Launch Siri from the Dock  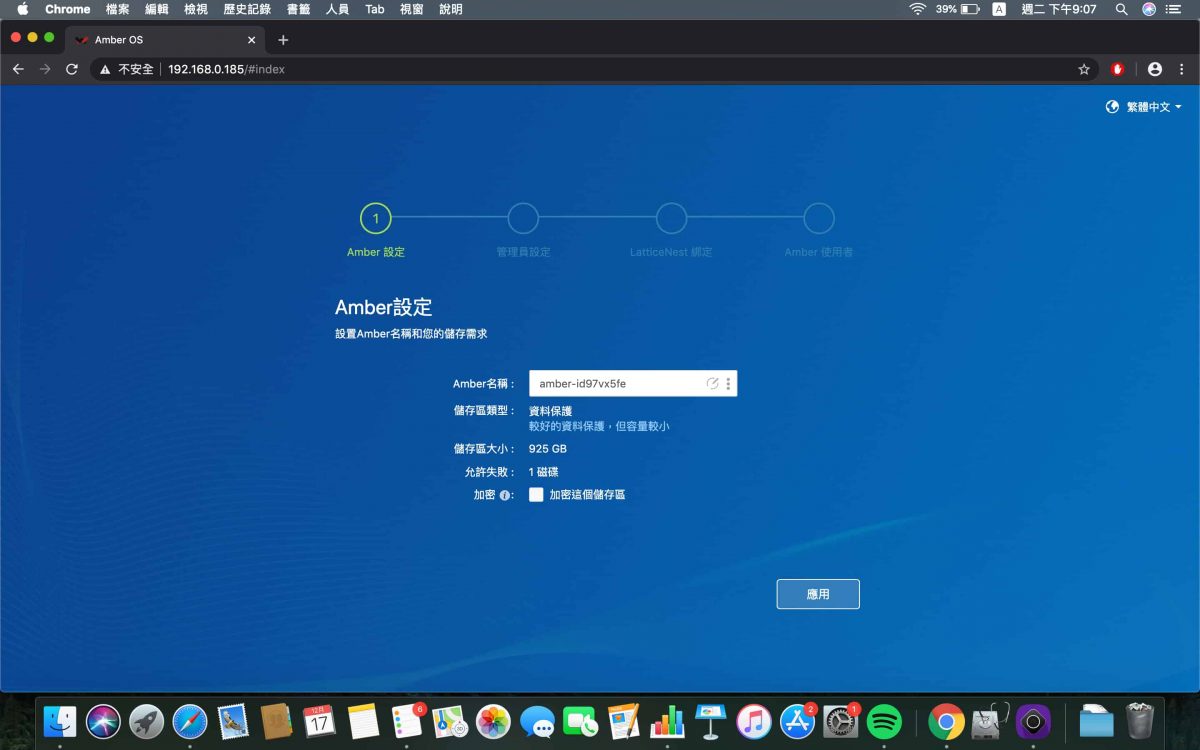104,721
